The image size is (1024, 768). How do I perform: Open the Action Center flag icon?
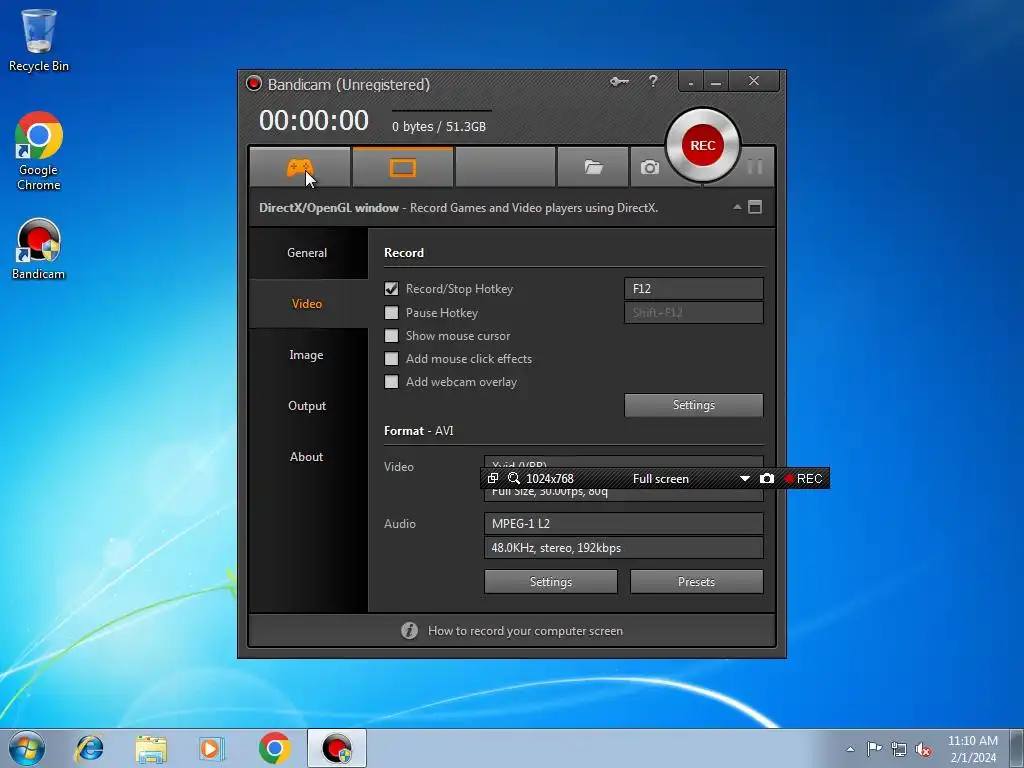(874, 748)
